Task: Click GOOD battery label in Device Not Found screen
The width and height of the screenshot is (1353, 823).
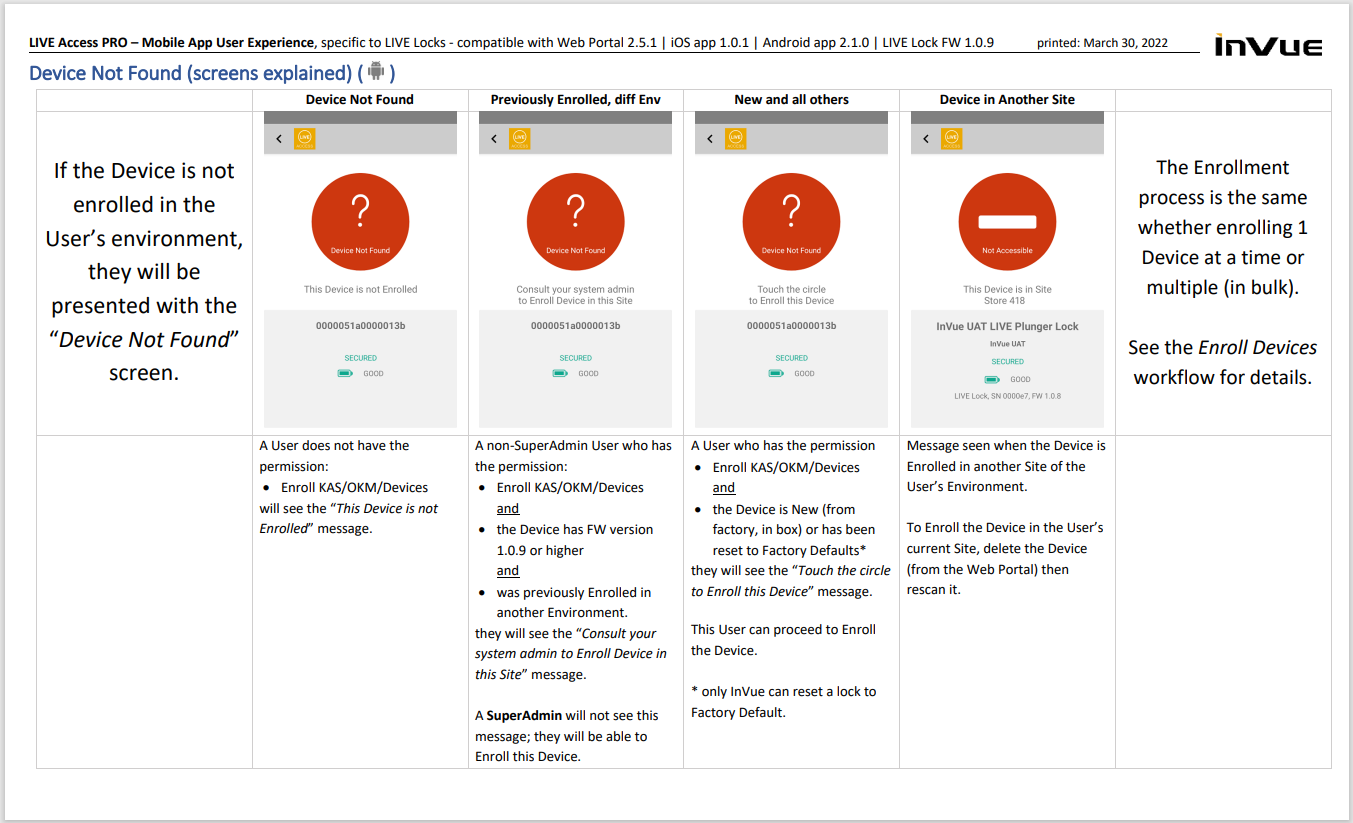Action: (x=373, y=374)
